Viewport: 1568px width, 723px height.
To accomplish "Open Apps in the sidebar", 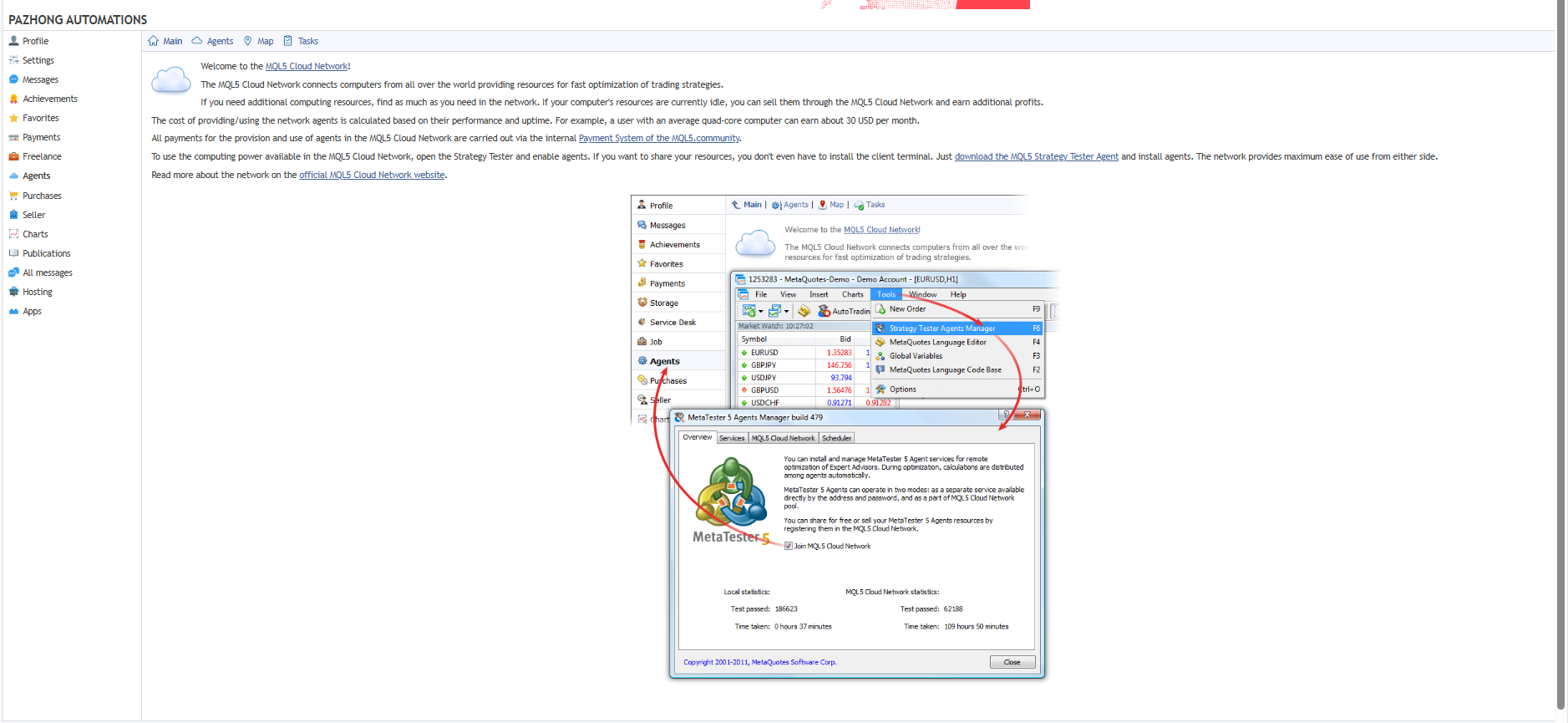I will pos(32,311).
